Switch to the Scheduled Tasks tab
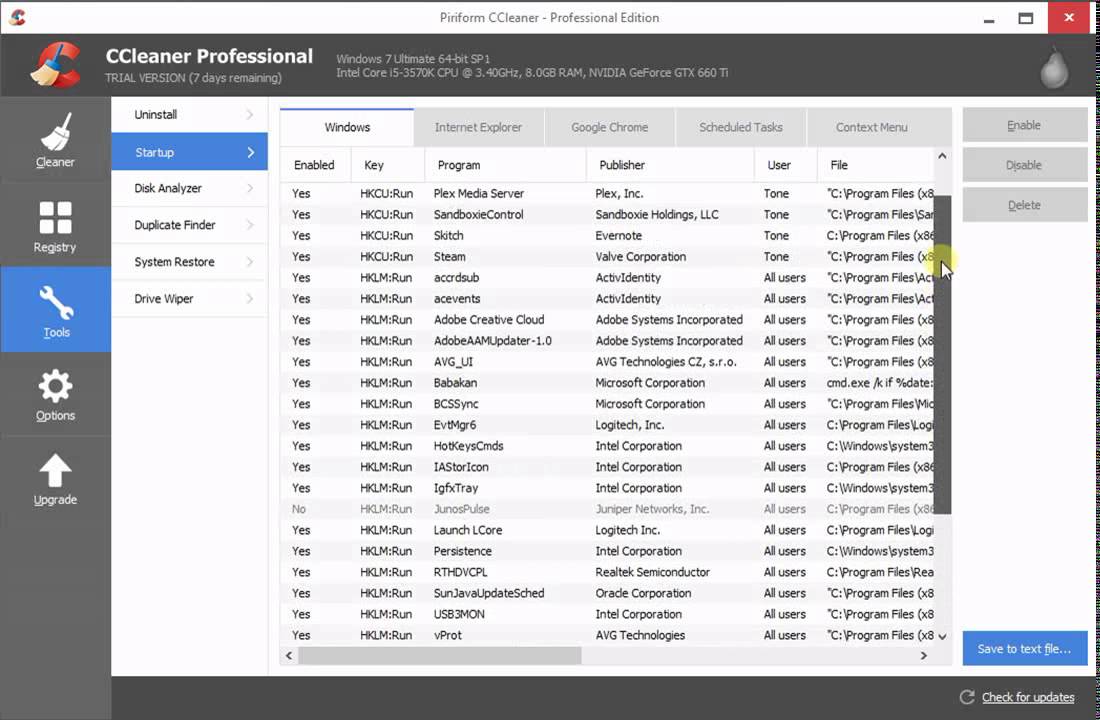 741,127
